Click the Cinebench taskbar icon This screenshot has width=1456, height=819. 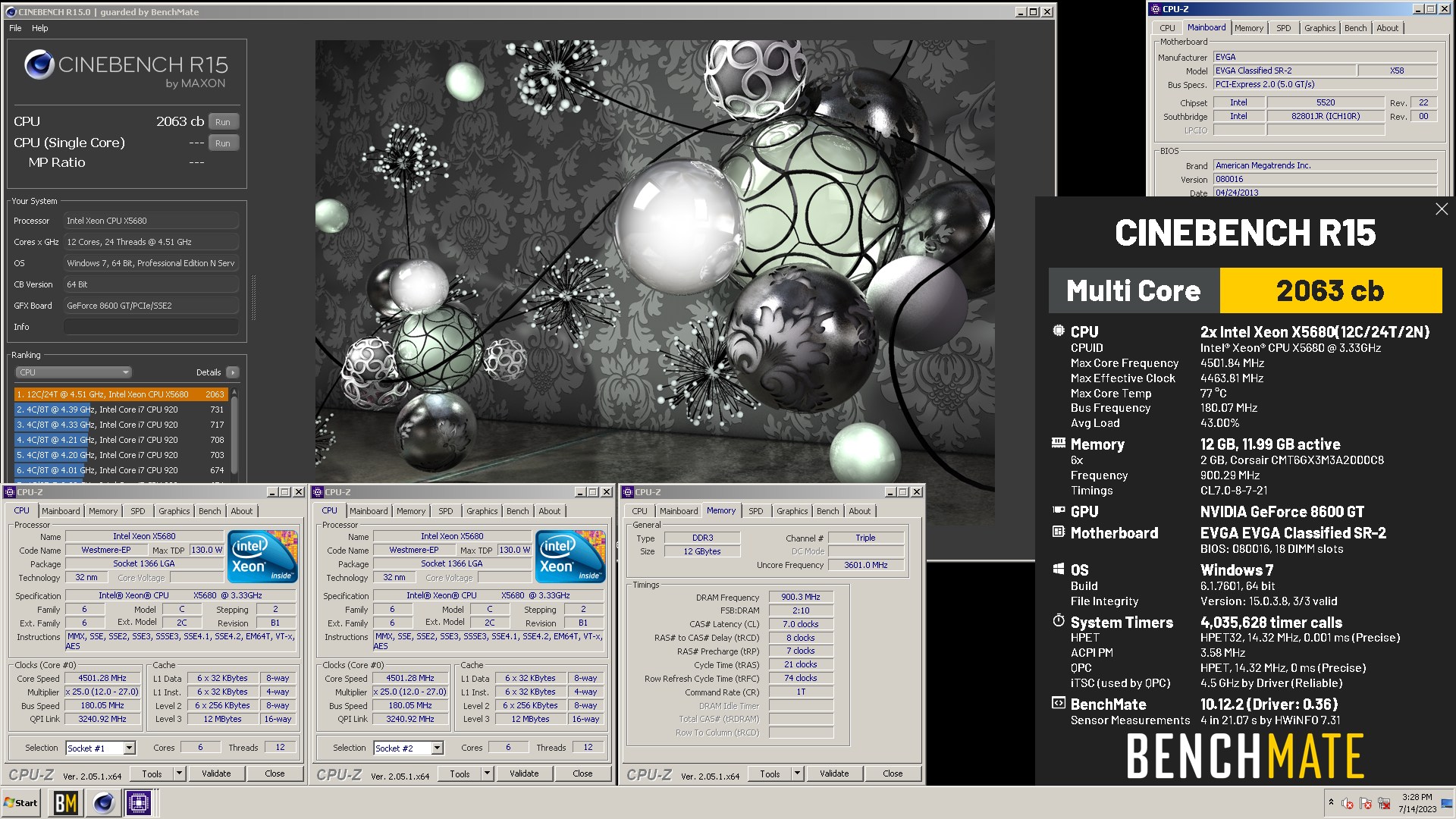[103, 802]
